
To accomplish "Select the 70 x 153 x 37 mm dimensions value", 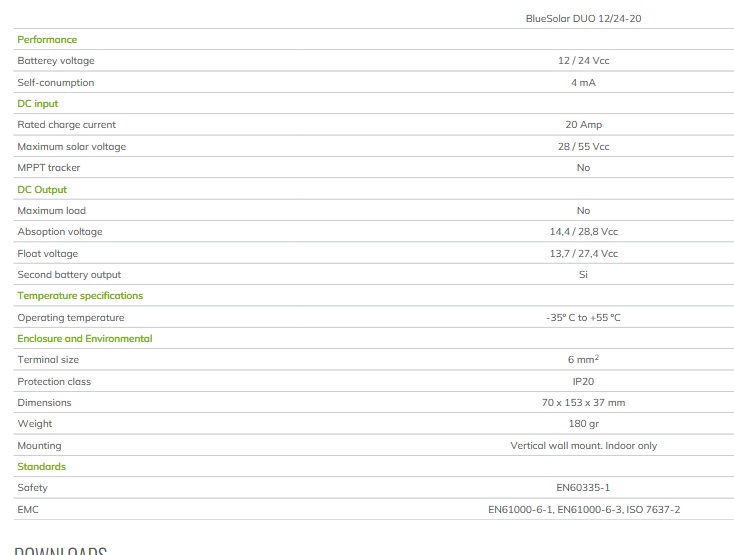I will click(583, 403).
